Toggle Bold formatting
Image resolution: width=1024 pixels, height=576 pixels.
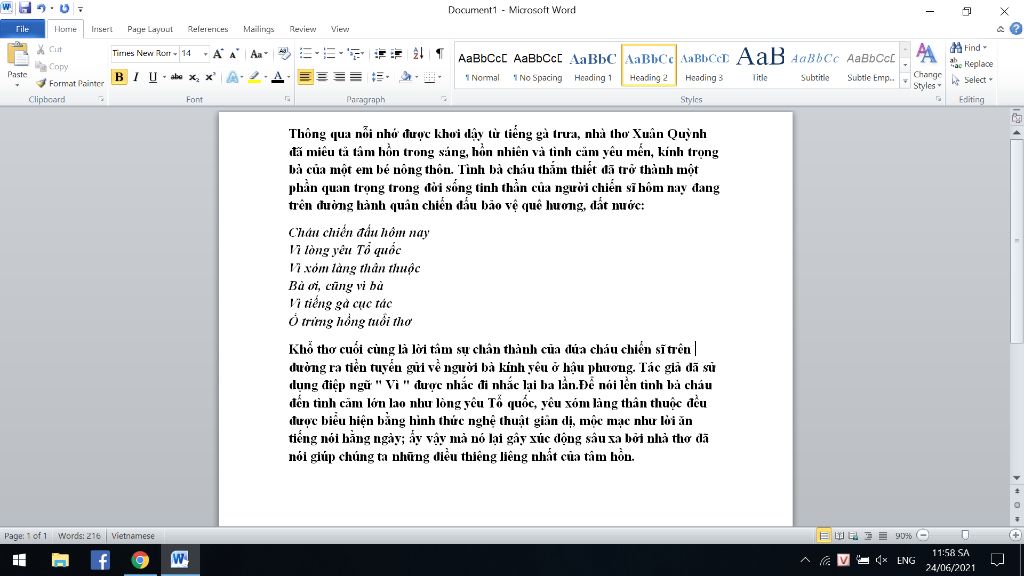[x=119, y=77]
